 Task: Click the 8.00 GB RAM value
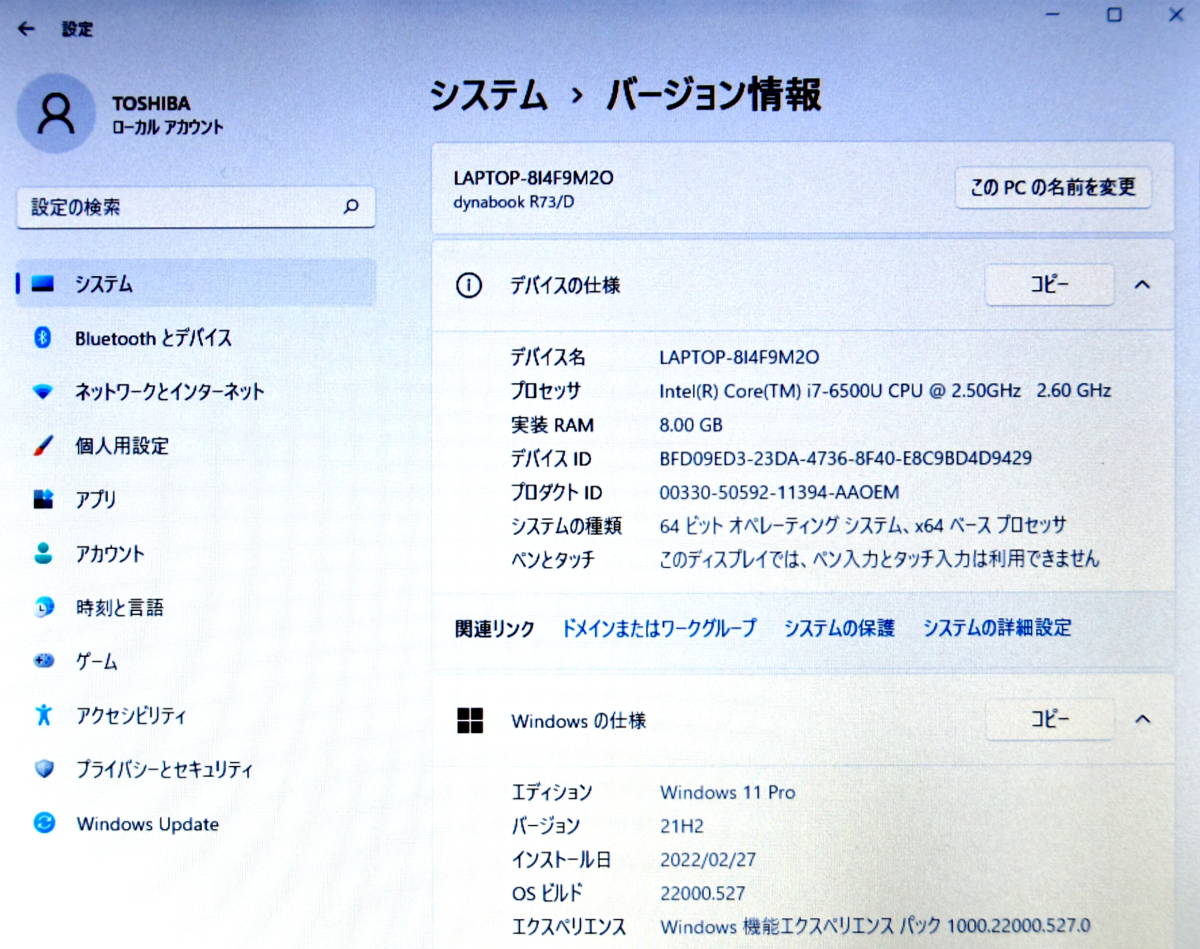click(691, 425)
